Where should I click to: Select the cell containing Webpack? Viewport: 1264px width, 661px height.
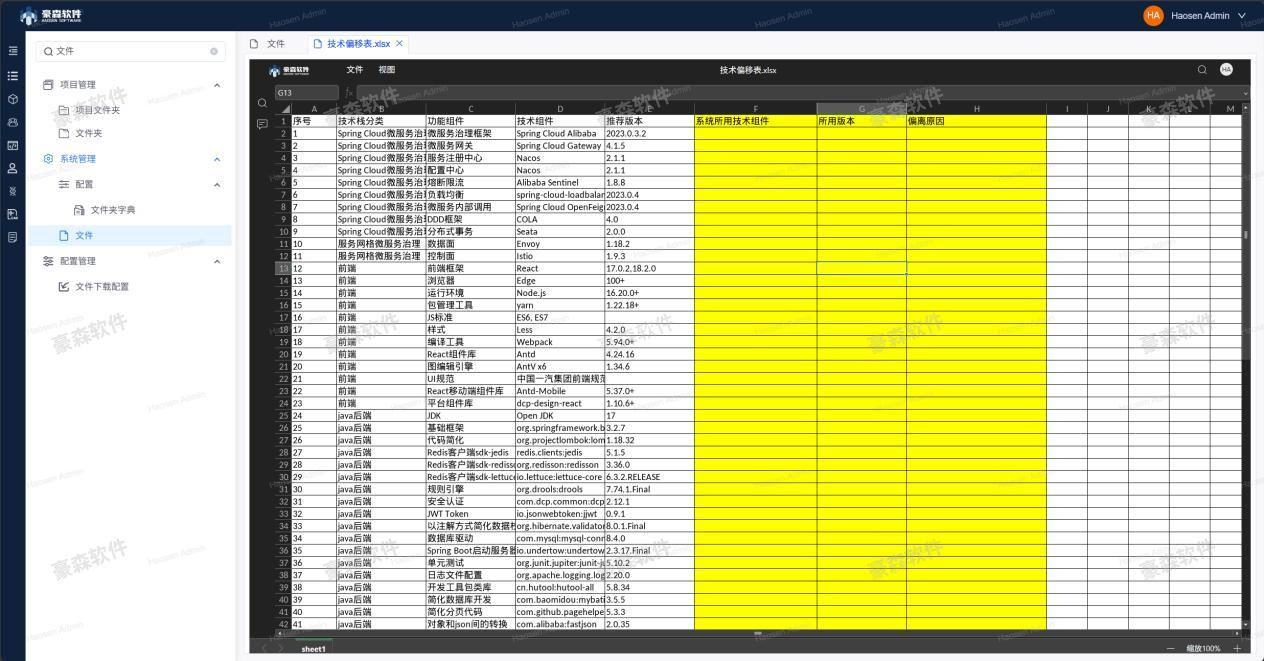[560, 342]
